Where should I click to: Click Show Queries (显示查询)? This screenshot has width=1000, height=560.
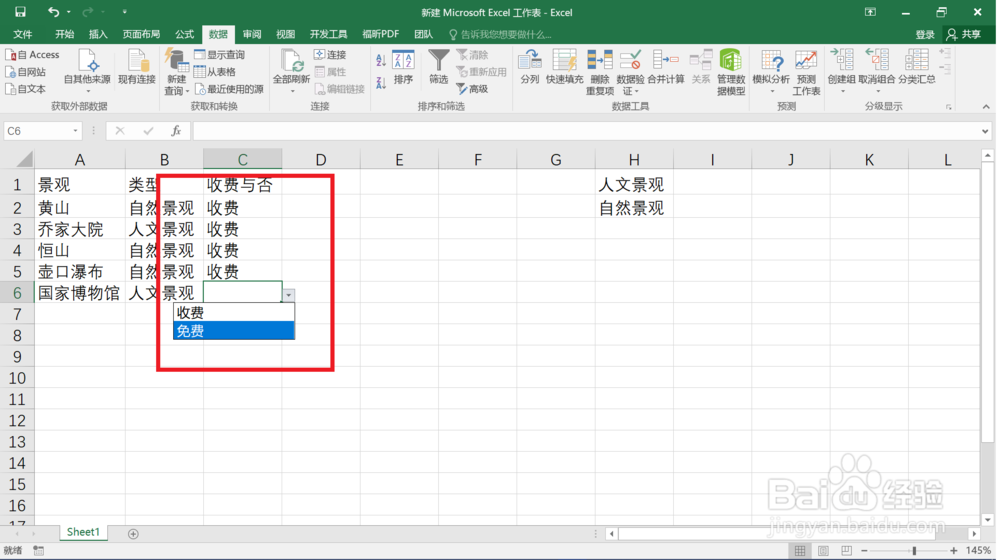(220, 55)
